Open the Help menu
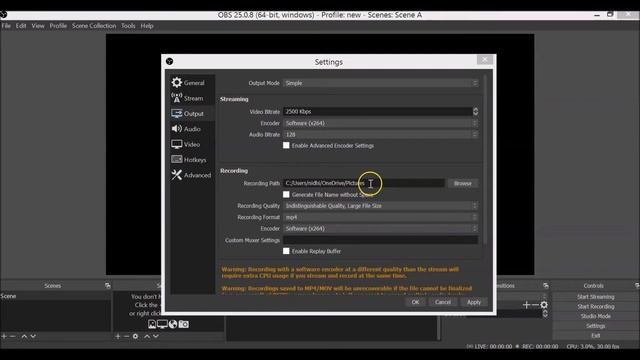640x360 pixels. point(147,26)
